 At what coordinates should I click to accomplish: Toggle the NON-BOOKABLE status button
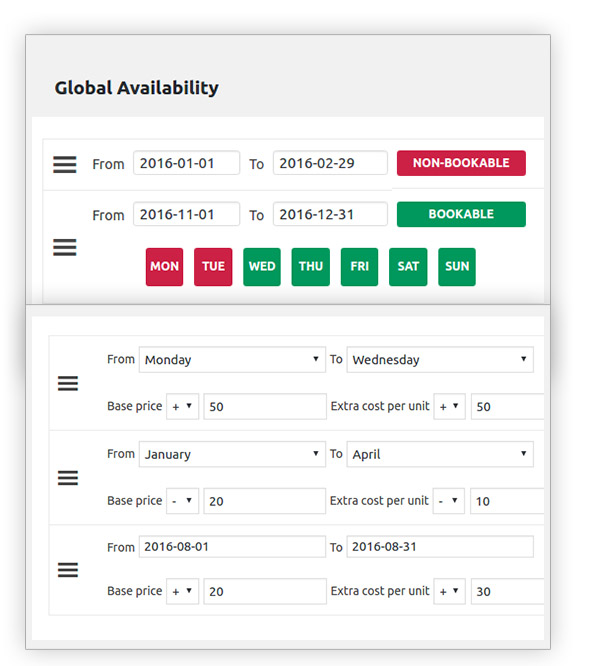coord(461,163)
